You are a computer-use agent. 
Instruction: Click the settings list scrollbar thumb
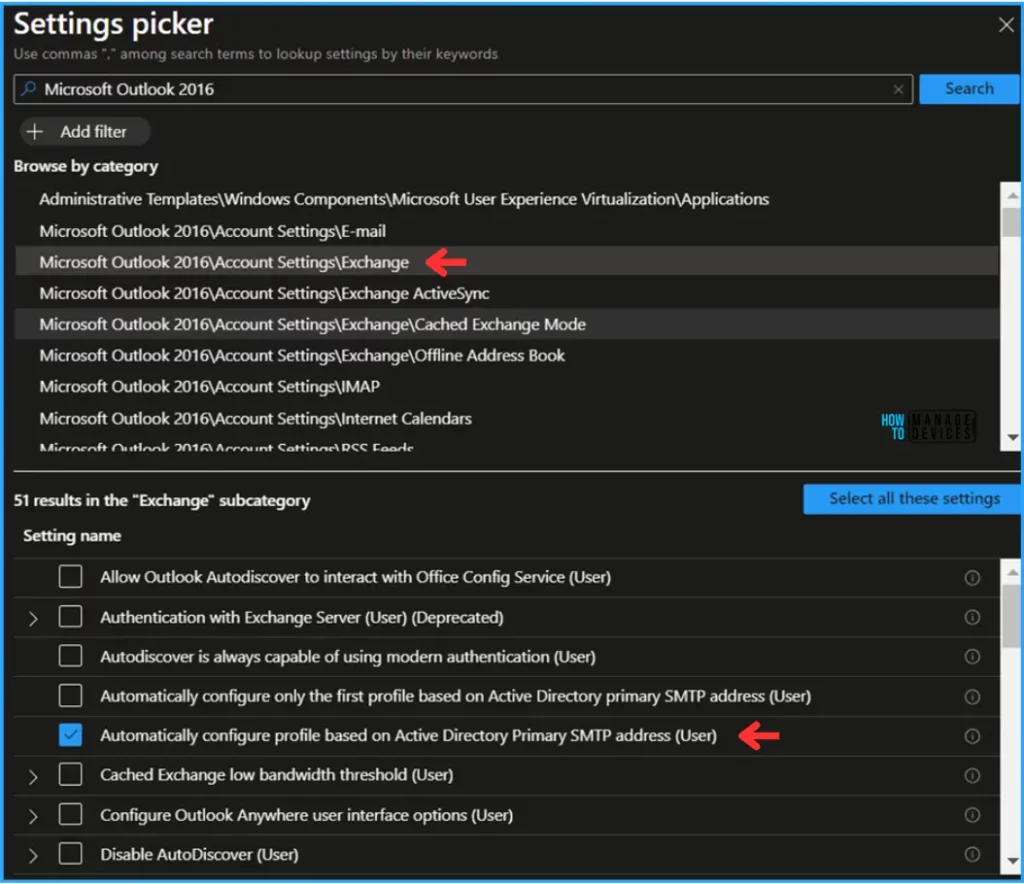(1012, 616)
